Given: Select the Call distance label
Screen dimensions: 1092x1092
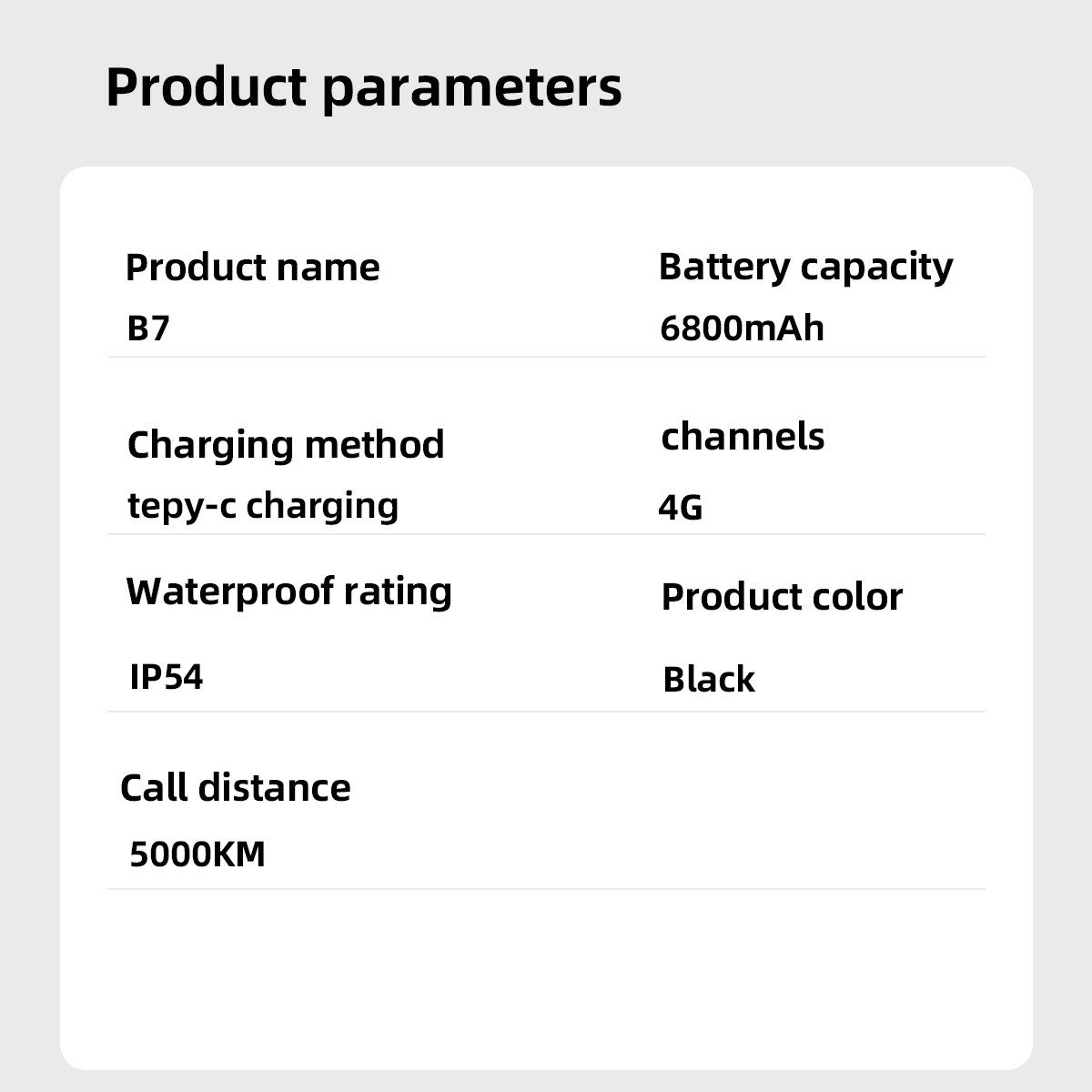Looking at the screenshot, I should [x=236, y=788].
